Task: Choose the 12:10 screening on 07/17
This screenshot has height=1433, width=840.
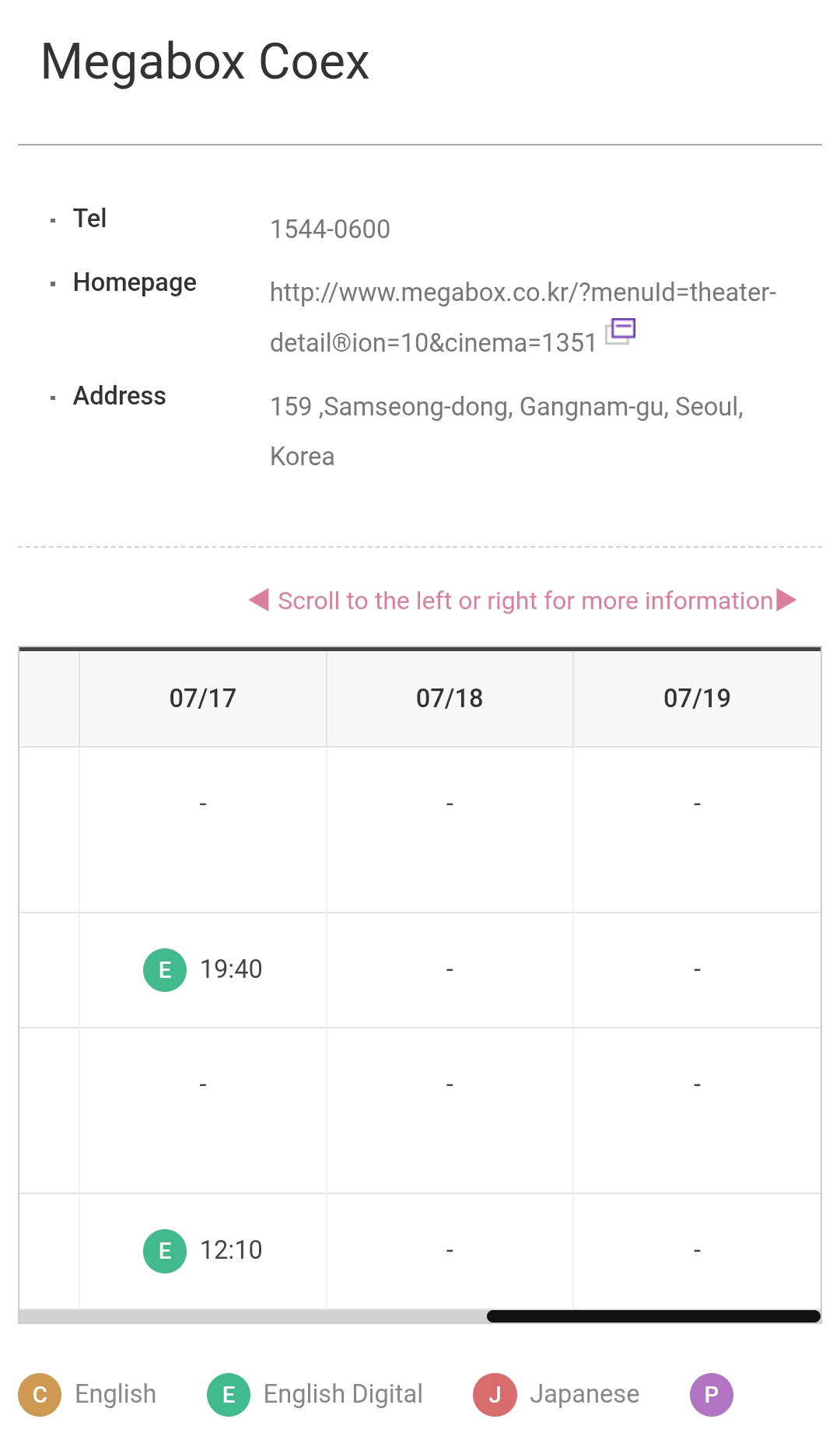Action: [x=231, y=1250]
